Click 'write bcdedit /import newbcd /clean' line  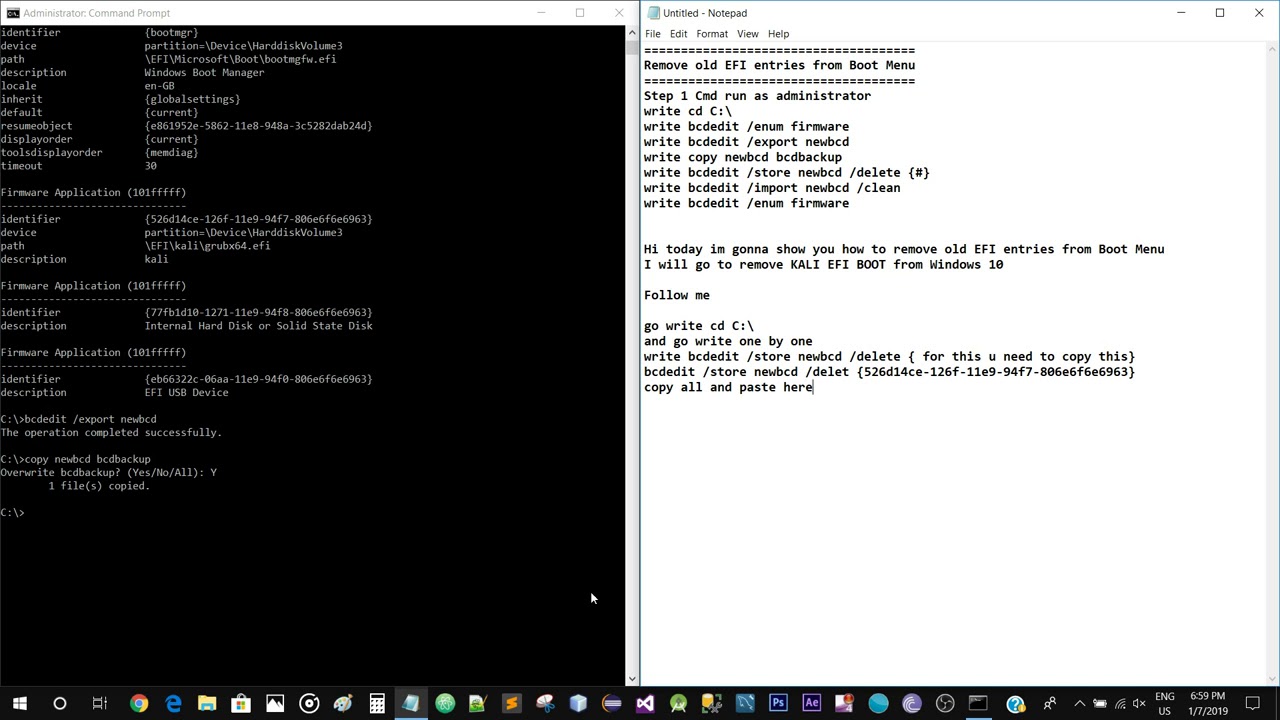tap(772, 188)
